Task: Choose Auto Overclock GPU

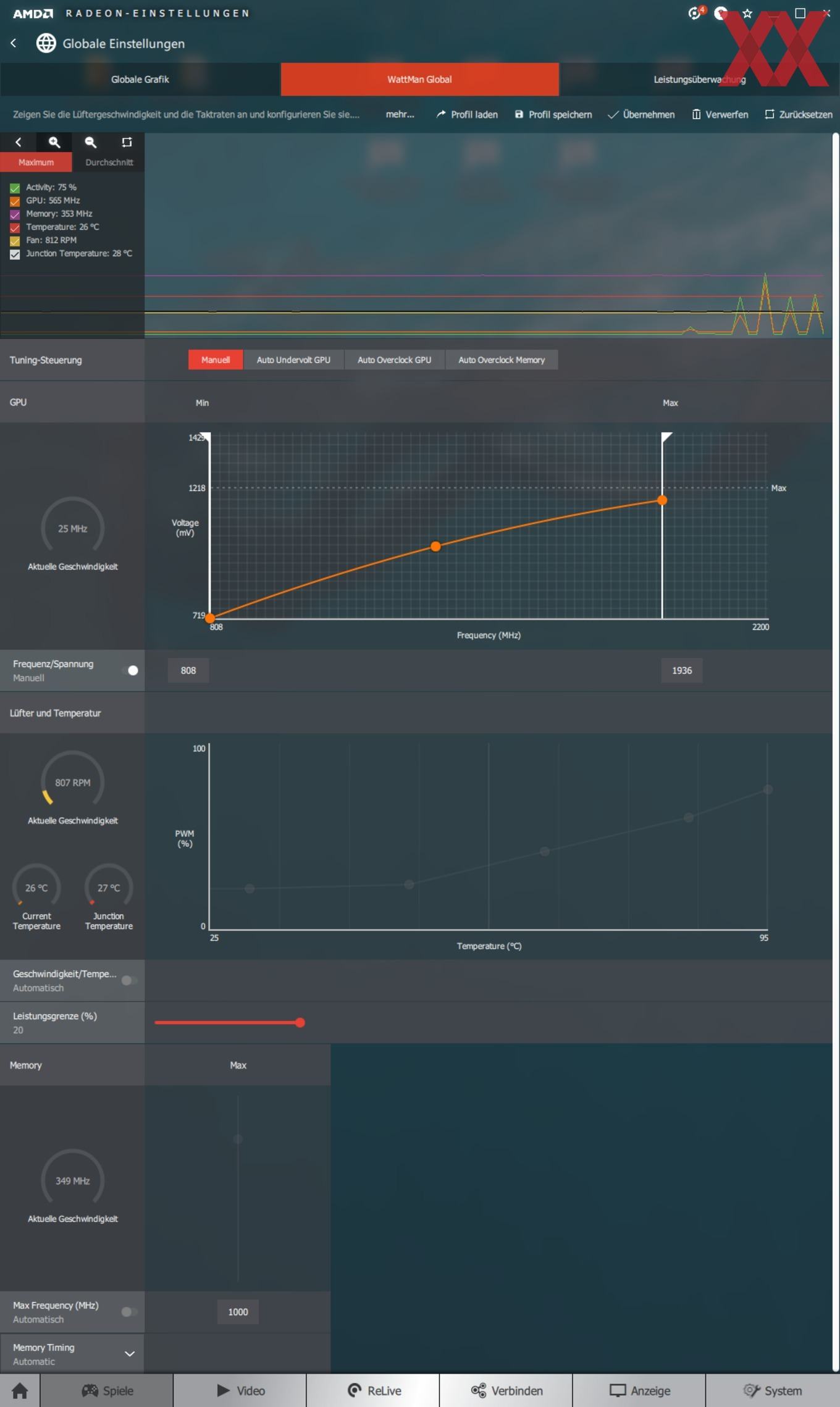Action: click(394, 359)
